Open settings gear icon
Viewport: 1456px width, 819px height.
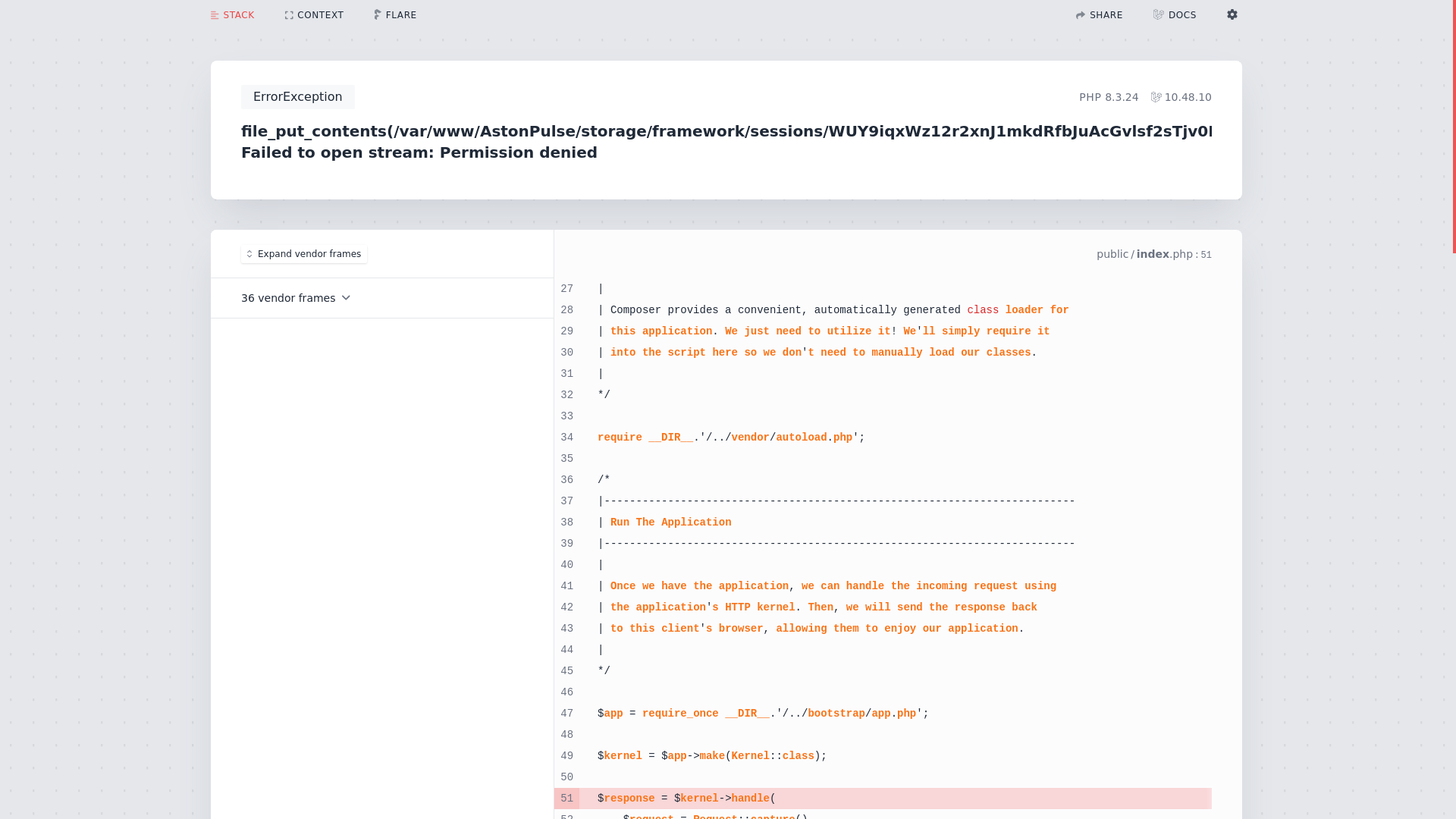[x=1232, y=14]
